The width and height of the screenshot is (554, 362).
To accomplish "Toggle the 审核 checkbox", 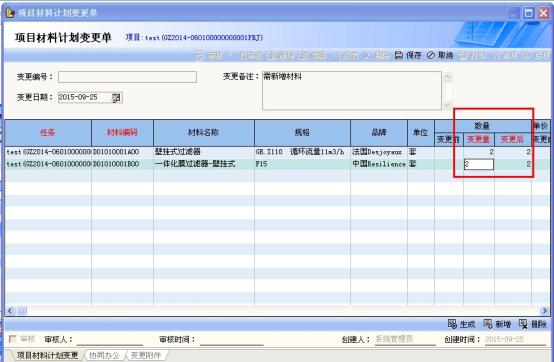I will coord(12,339).
